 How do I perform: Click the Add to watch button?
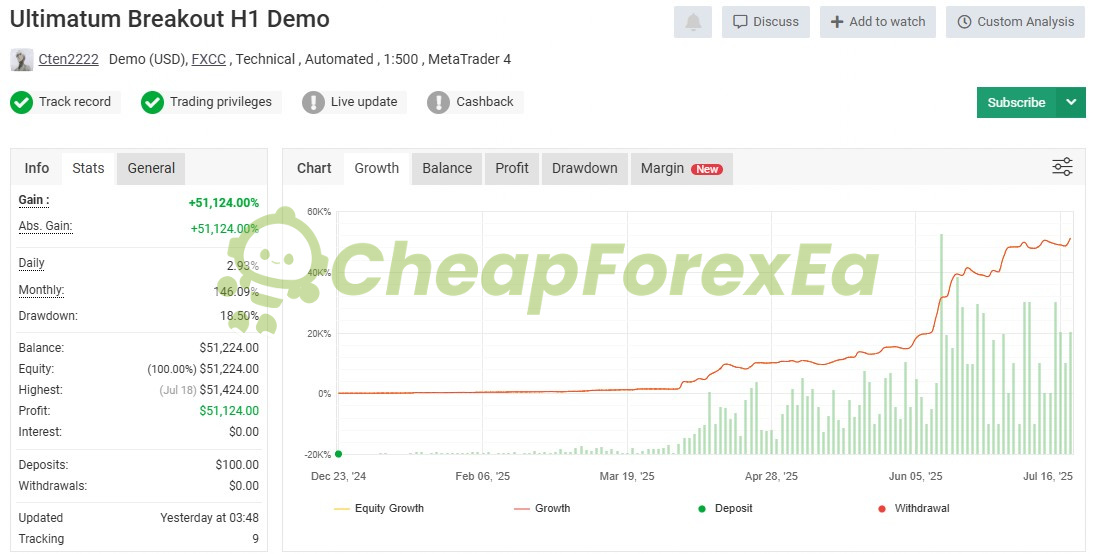tap(877, 22)
